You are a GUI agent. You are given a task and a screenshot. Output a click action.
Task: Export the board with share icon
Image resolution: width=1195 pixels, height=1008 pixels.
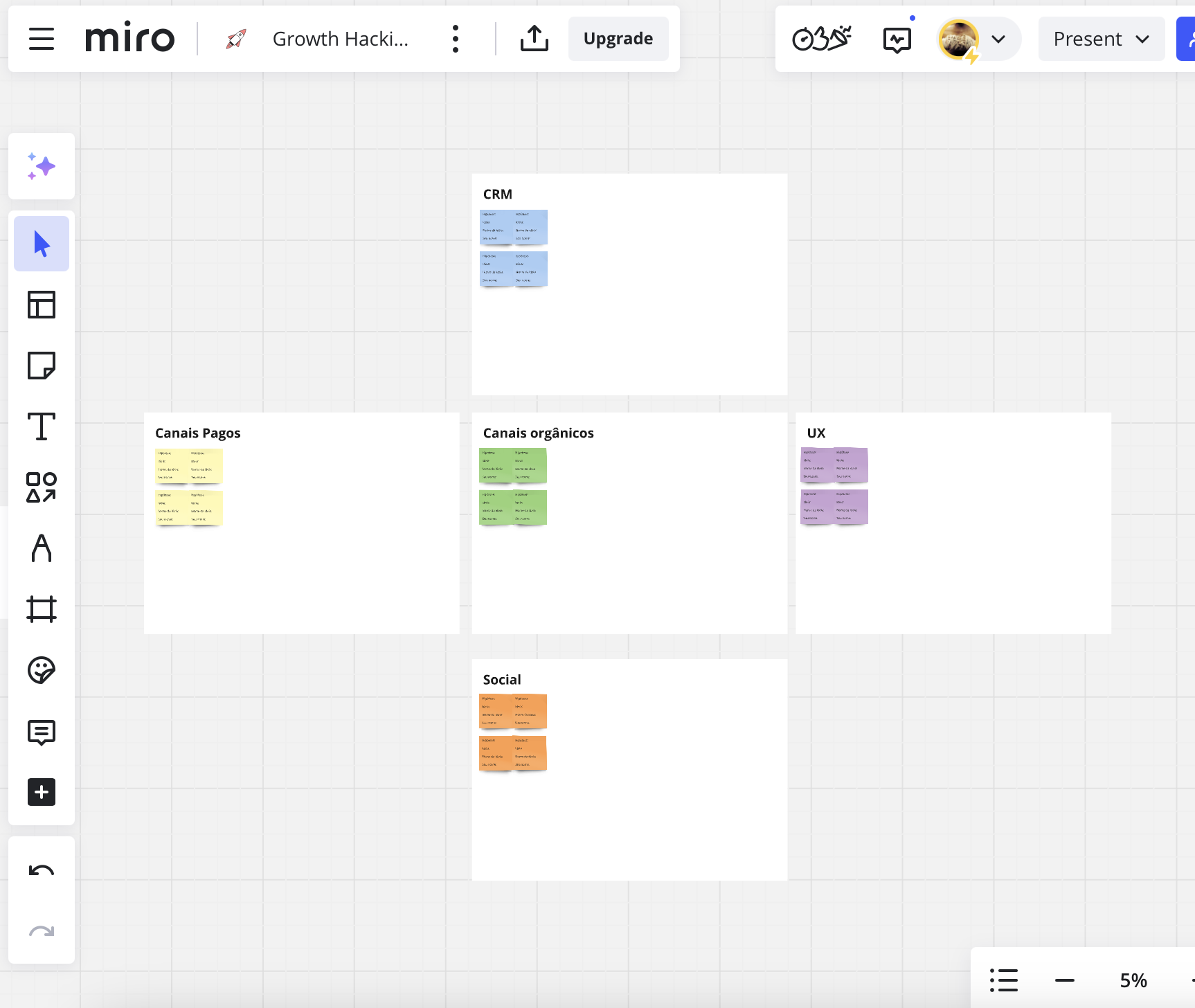point(534,39)
